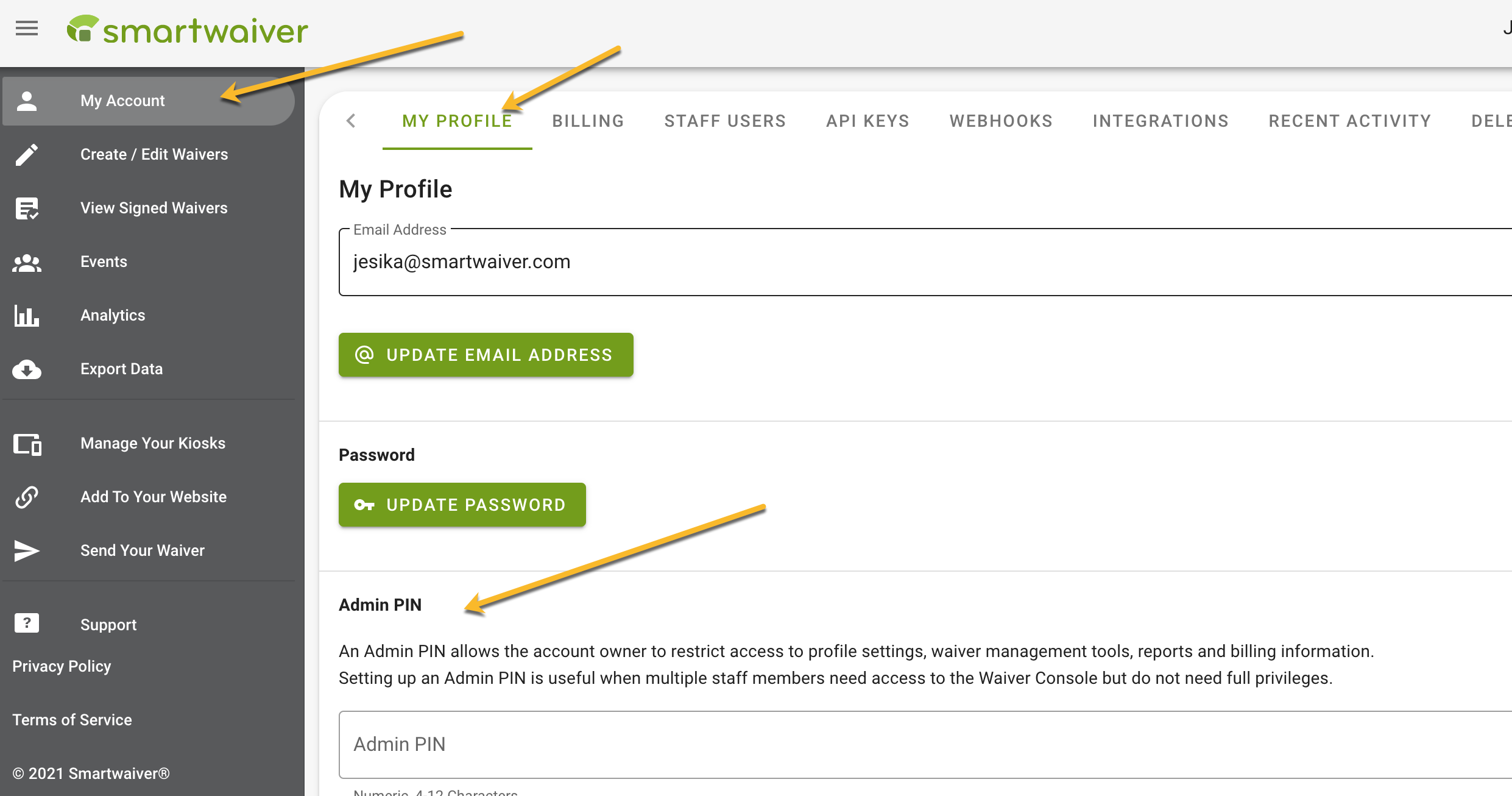Click the UPDATE PASSWORD button

[x=462, y=505]
